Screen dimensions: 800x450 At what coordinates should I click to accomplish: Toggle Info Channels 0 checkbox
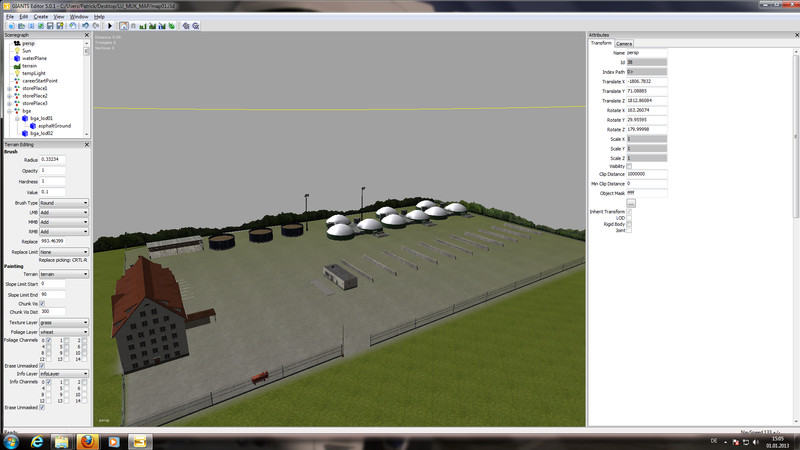48,382
